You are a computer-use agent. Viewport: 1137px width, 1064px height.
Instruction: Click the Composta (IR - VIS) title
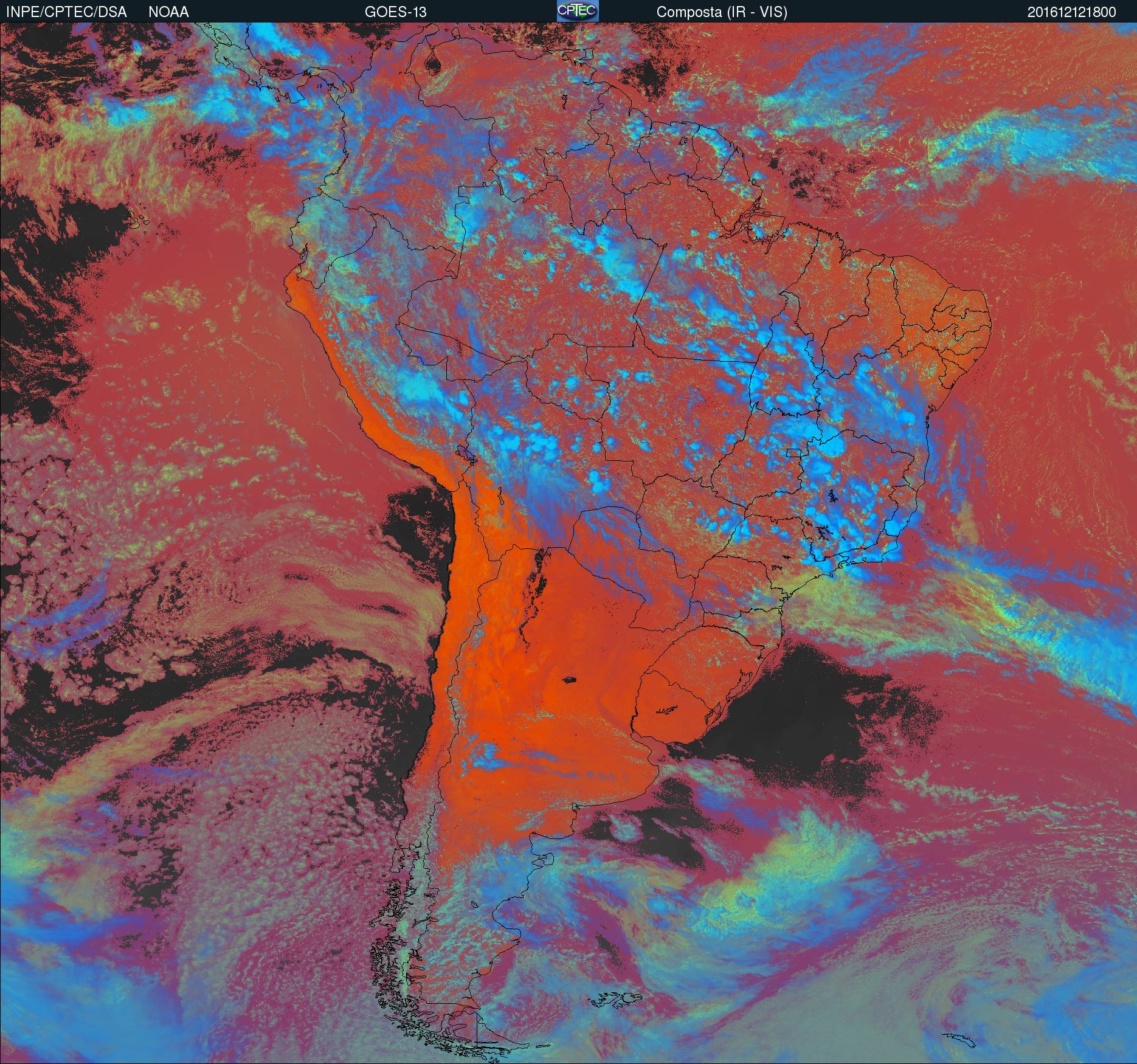coord(722,12)
